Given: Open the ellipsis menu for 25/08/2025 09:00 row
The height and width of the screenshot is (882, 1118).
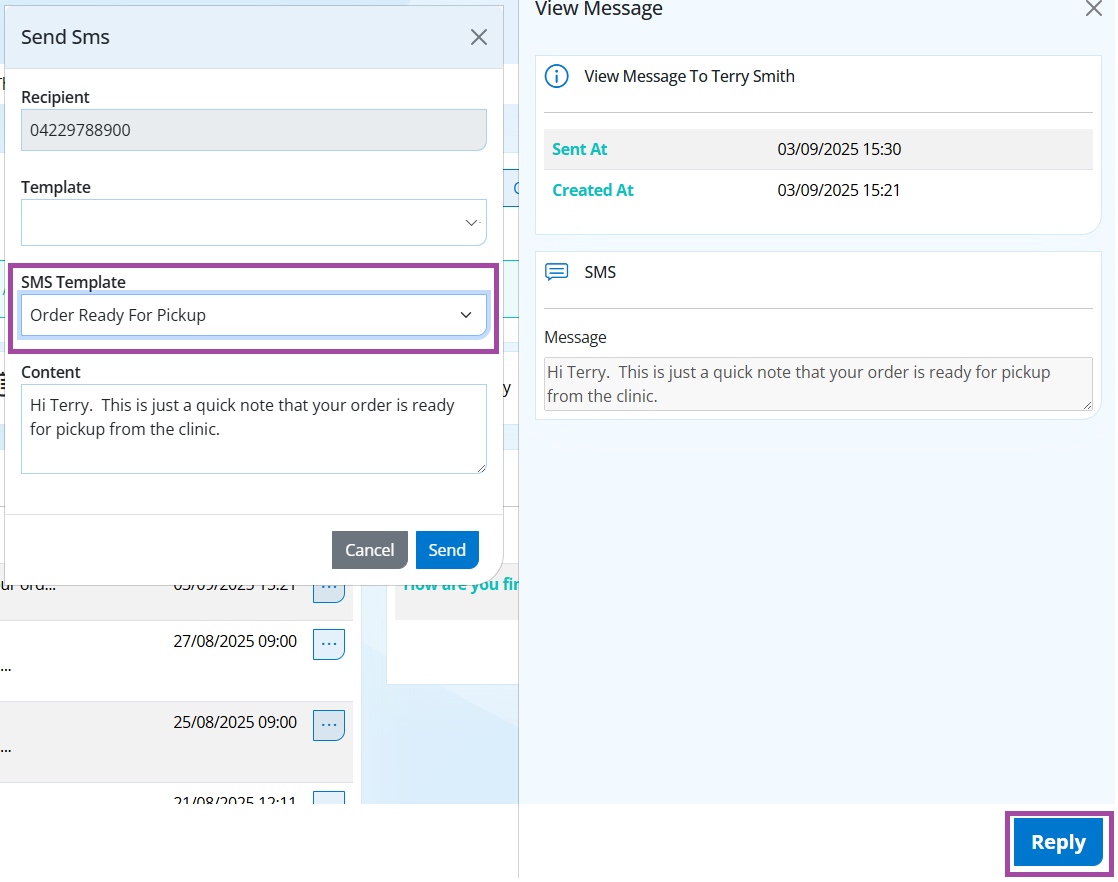Looking at the screenshot, I should point(329,725).
